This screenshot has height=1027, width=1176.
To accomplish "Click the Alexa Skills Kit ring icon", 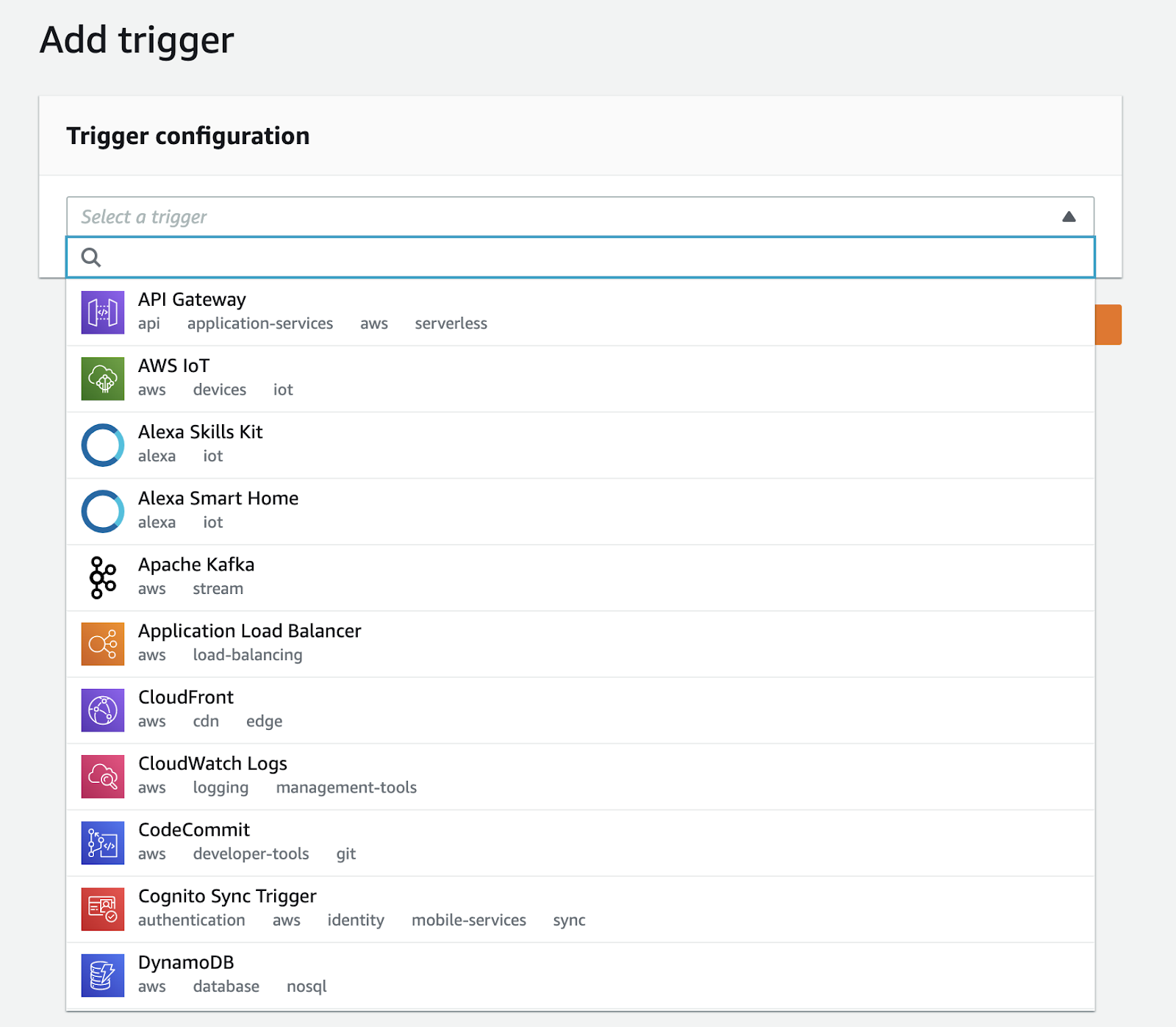I will (x=103, y=445).
